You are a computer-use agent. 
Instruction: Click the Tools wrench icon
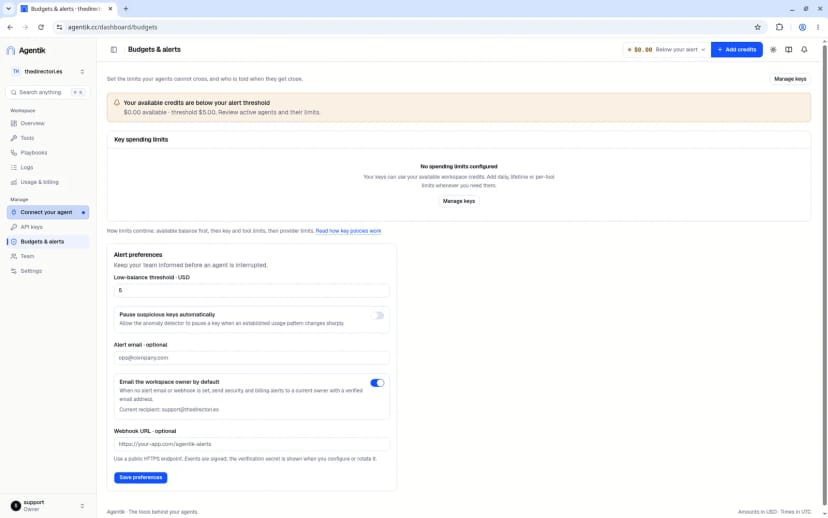pyautogui.click(x=14, y=138)
